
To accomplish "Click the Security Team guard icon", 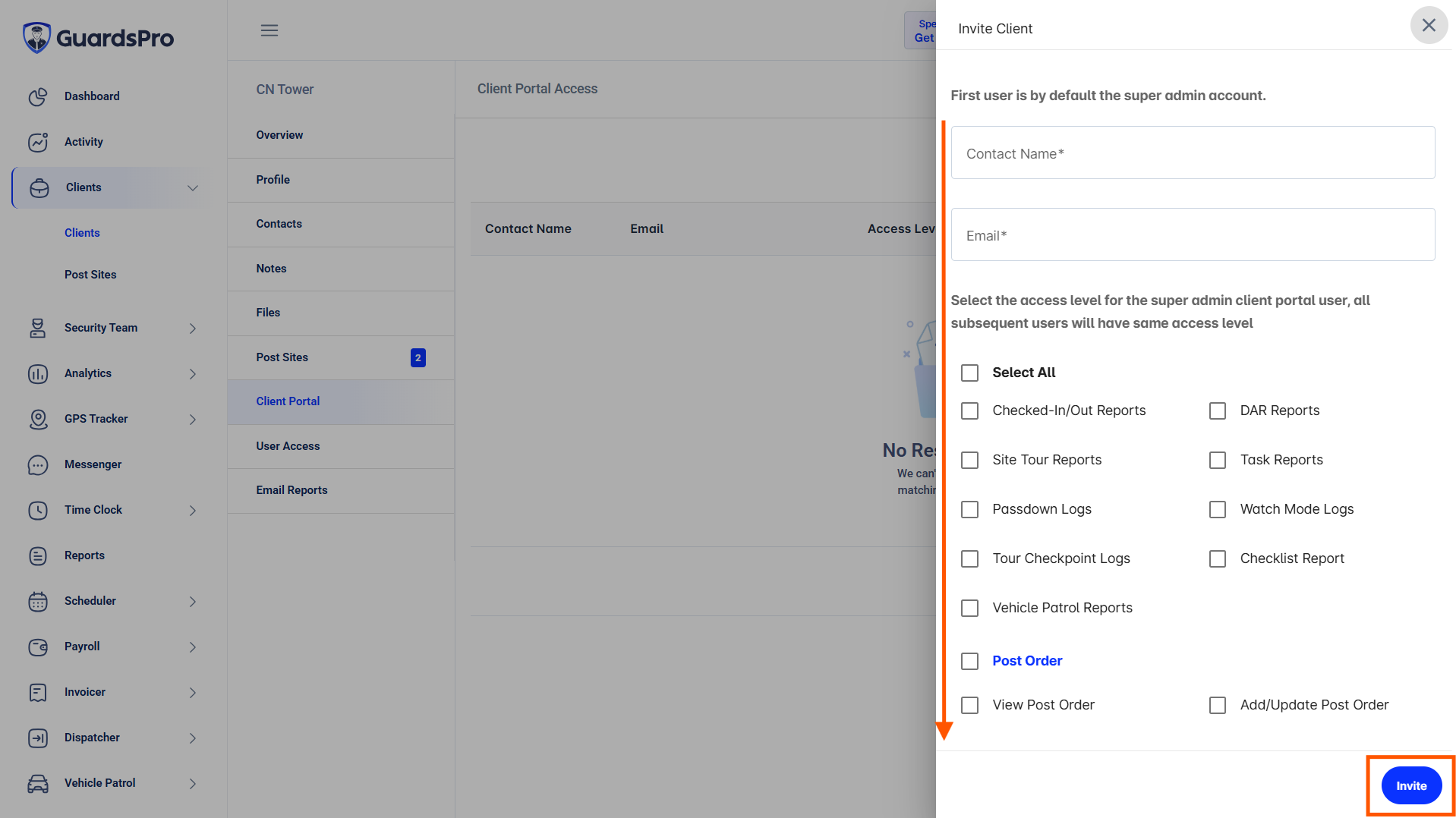I will (x=38, y=328).
